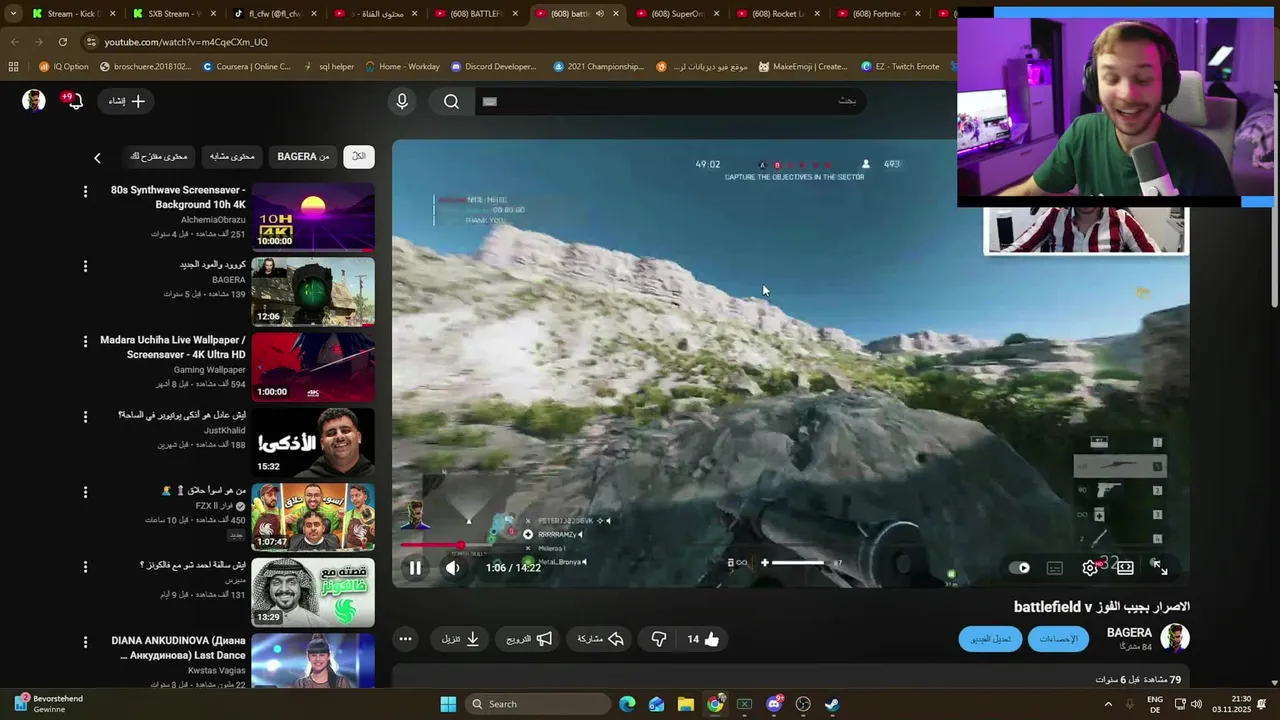Open the create (إنشاء) button
This screenshot has height=720, width=1280.
(x=127, y=101)
